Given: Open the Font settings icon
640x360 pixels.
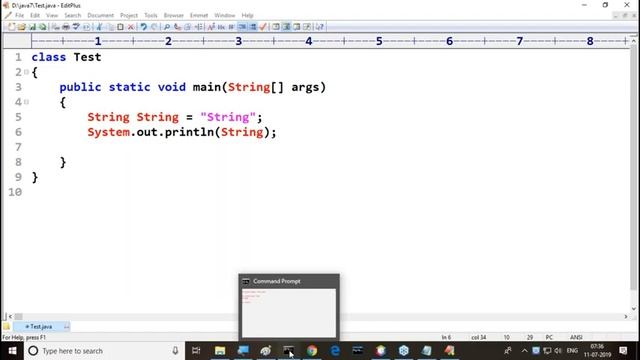Looking at the screenshot, I should pyautogui.click(x=211, y=27).
